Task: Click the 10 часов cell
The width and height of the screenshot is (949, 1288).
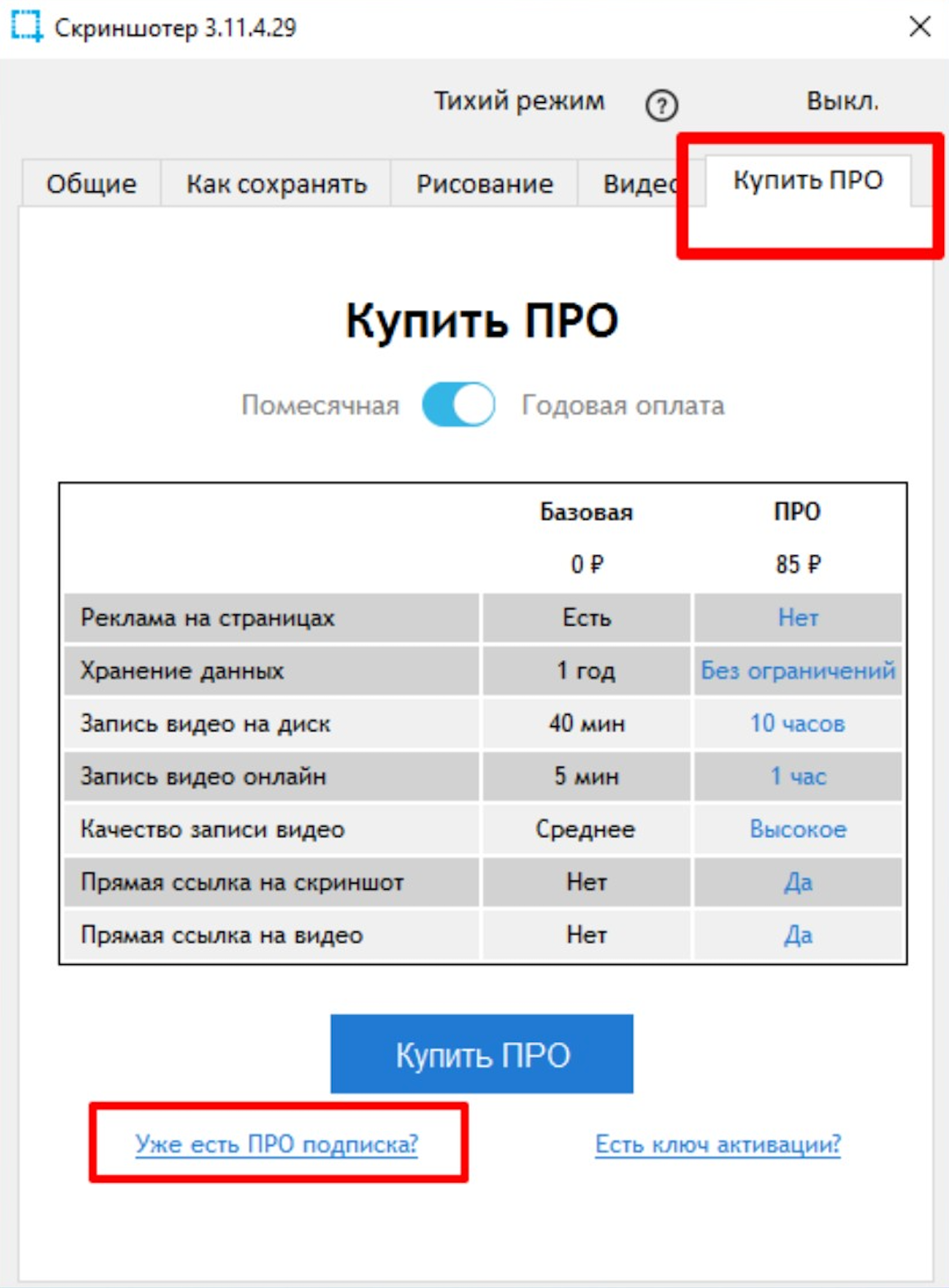Action: click(798, 724)
